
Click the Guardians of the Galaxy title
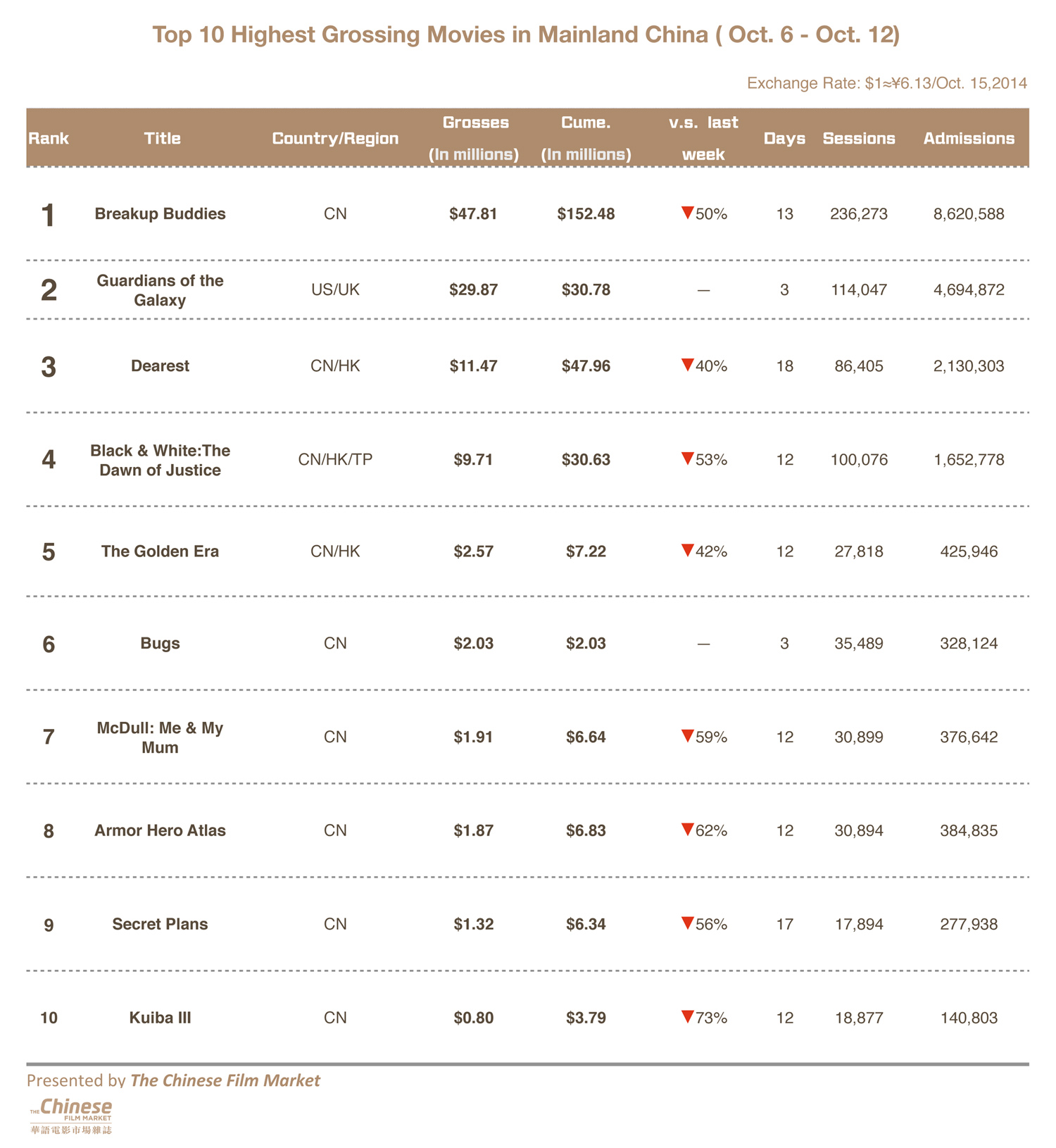click(160, 290)
